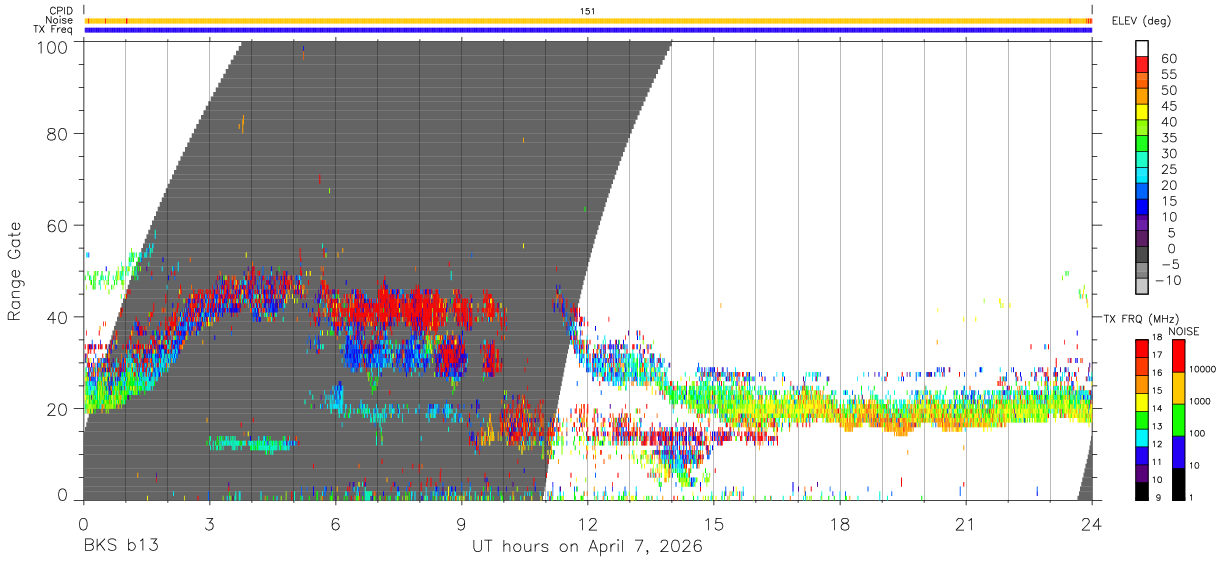Click the 20 tick on Range Gate axis
The image size is (1228, 567).
tap(56, 409)
